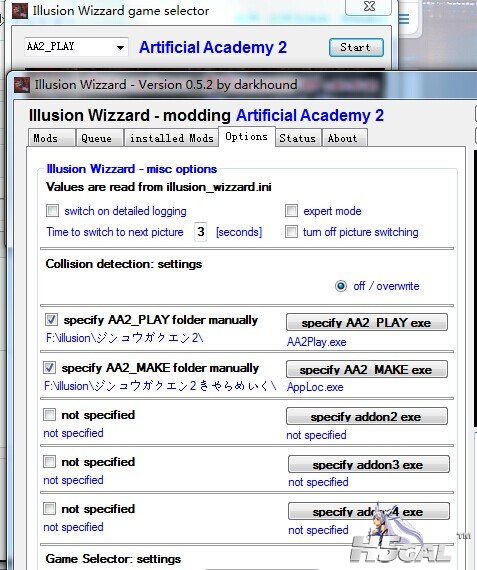
Task: Open the Status tab
Action: [x=298, y=138]
